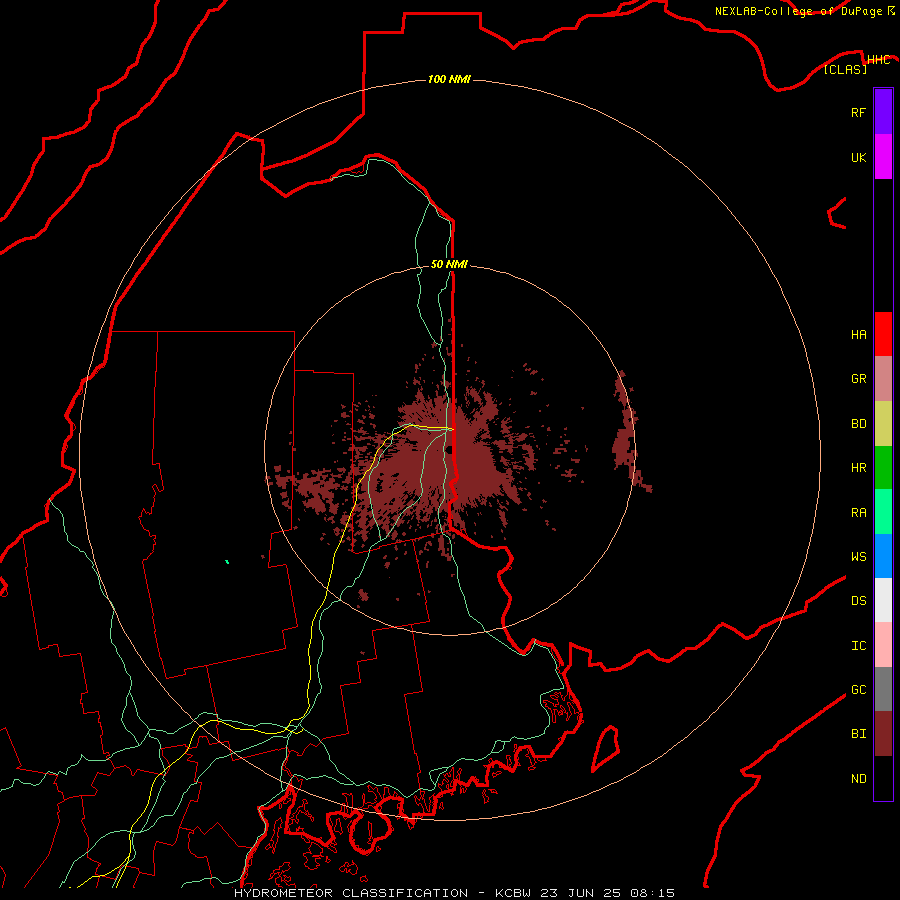Click the HYDROMETEOR CLASSIFICATION title text
This screenshot has width=900, height=900.
[x=351, y=893]
